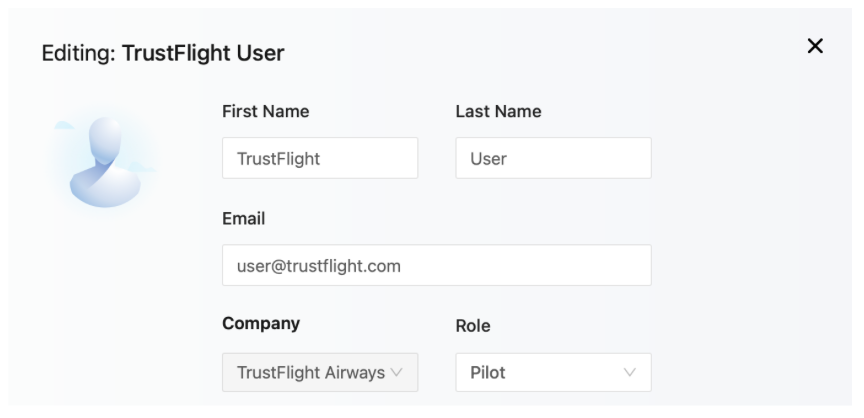The image size is (864, 418).
Task: Click the chevron arrow in Company dropdown
Action: tap(398, 373)
